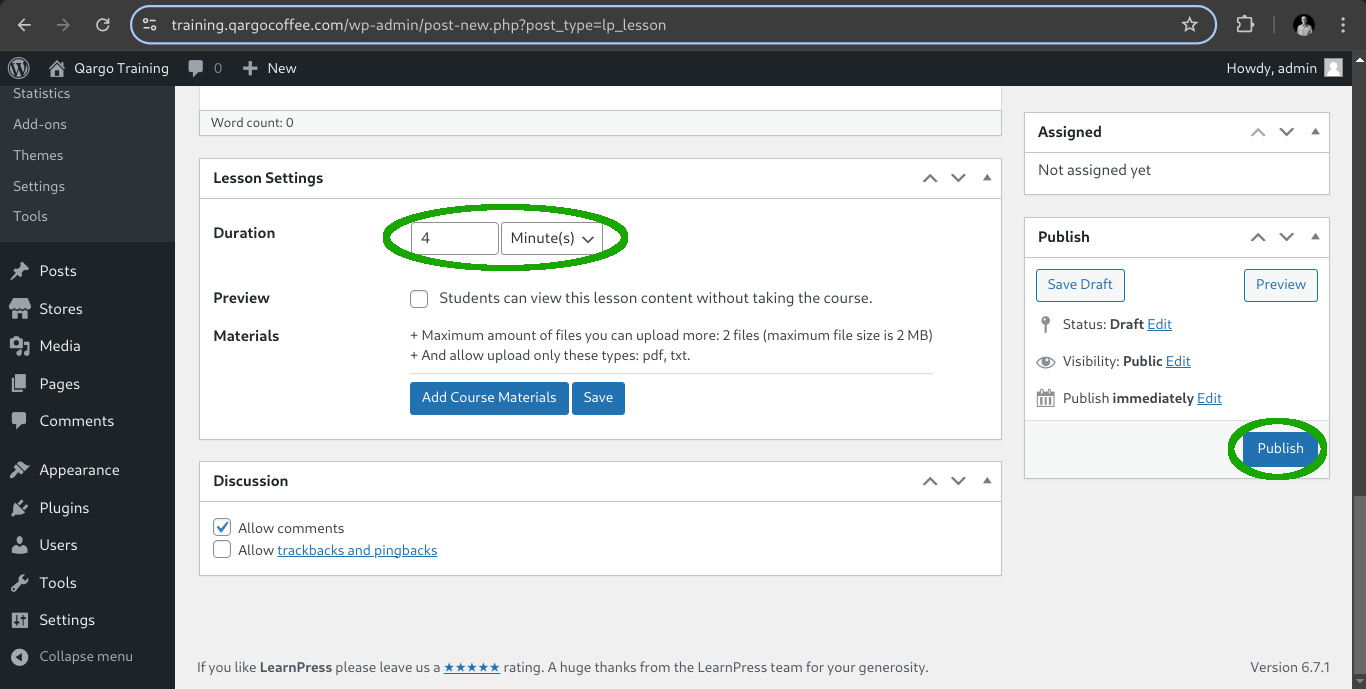
Task: Toggle Publish panel collapse triangle
Action: coord(1315,237)
